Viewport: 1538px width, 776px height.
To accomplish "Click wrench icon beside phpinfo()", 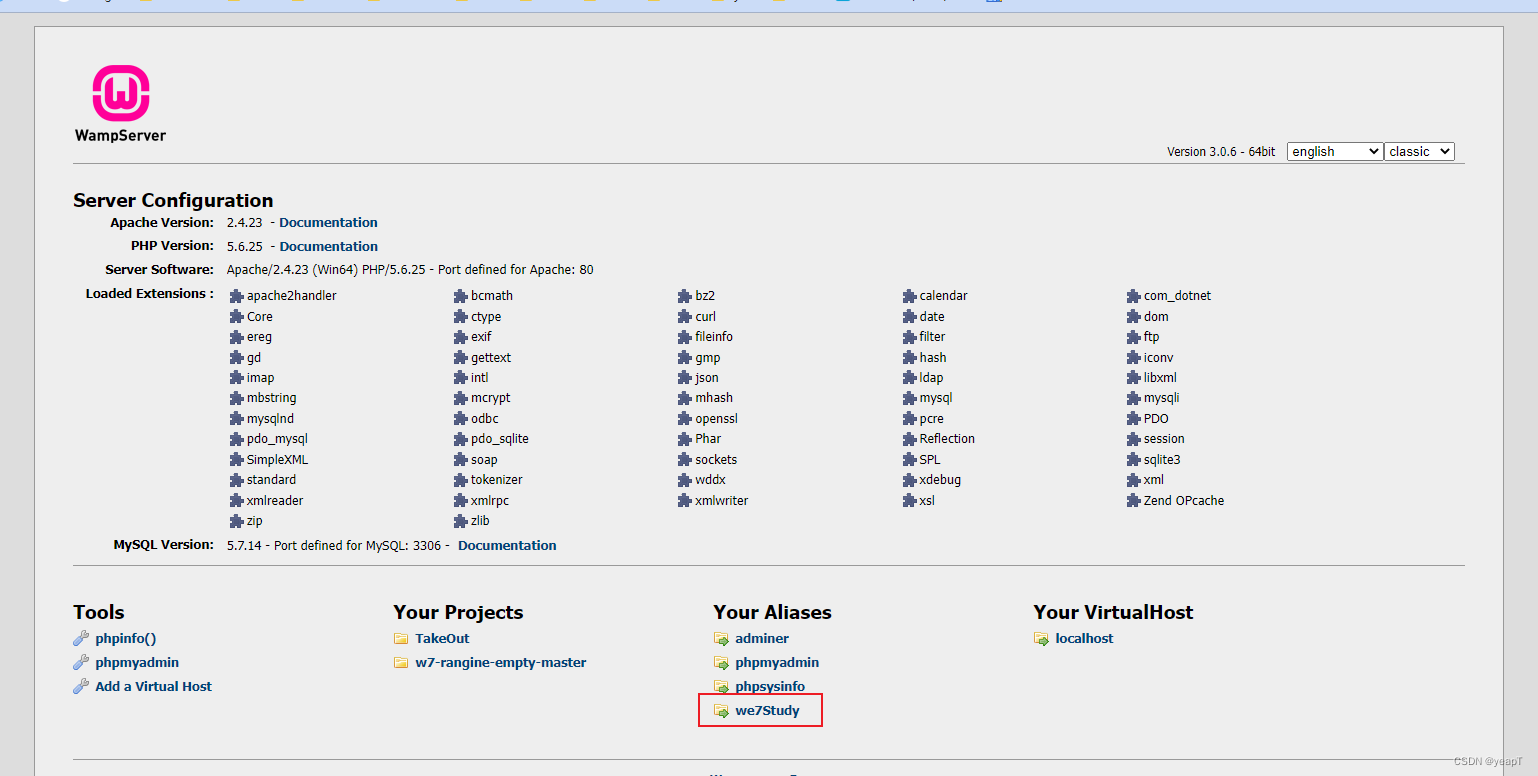I will (x=81, y=638).
